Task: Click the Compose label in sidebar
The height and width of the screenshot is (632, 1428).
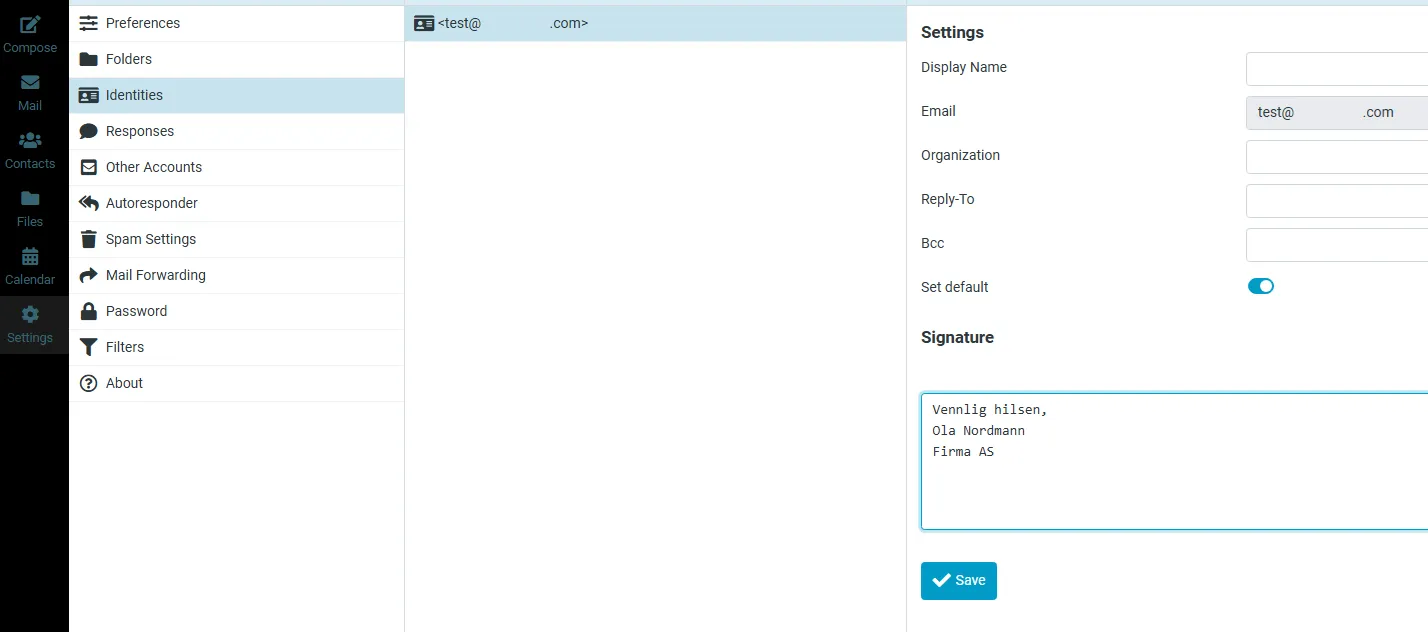Action: click(30, 48)
